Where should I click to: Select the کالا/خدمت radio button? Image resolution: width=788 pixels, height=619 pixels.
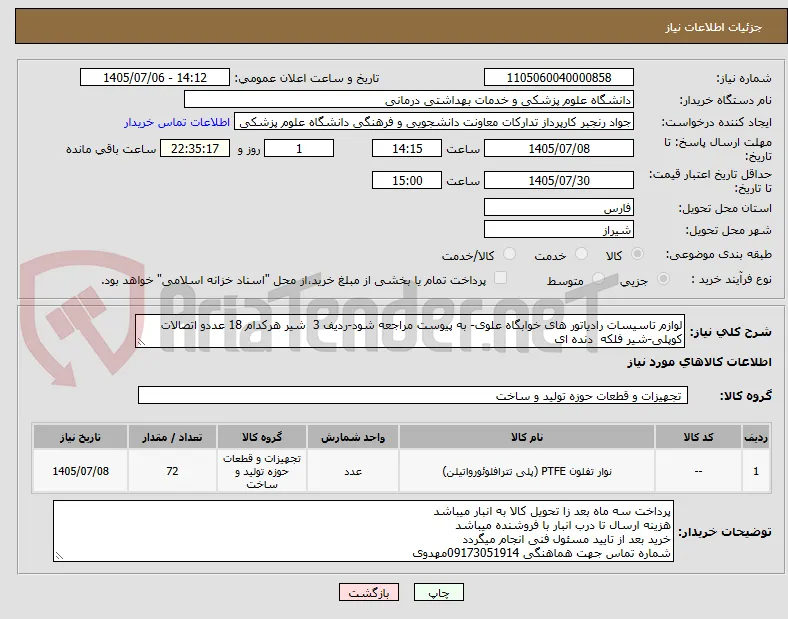point(510,254)
